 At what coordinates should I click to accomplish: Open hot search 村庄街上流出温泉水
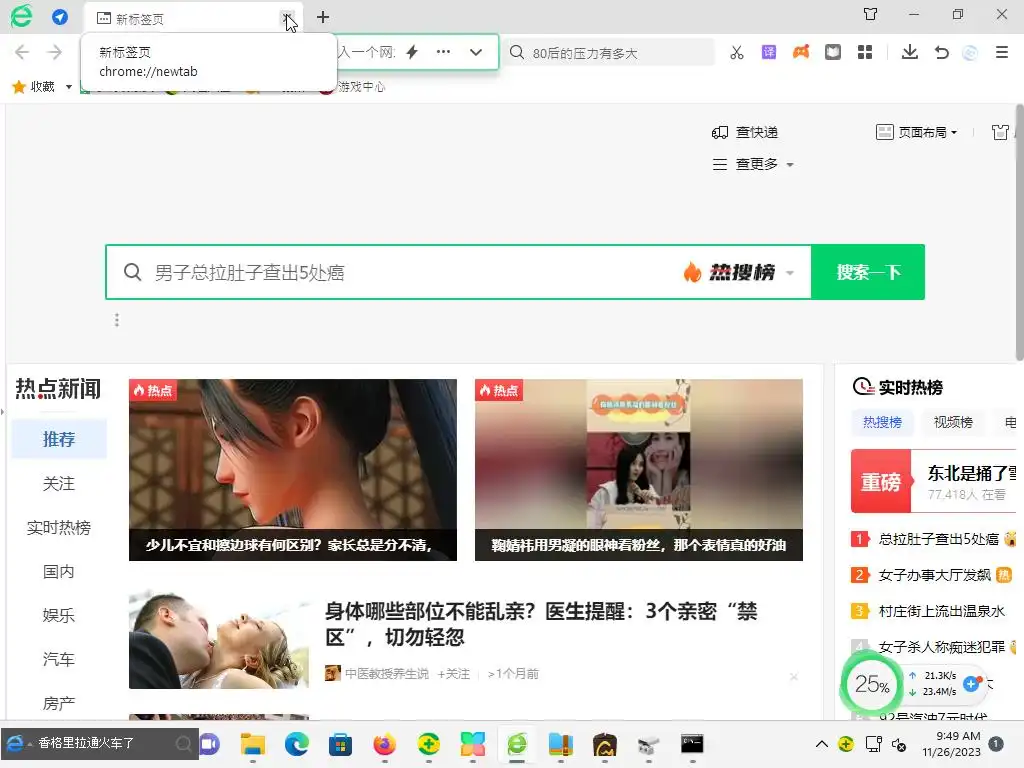click(941, 611)
